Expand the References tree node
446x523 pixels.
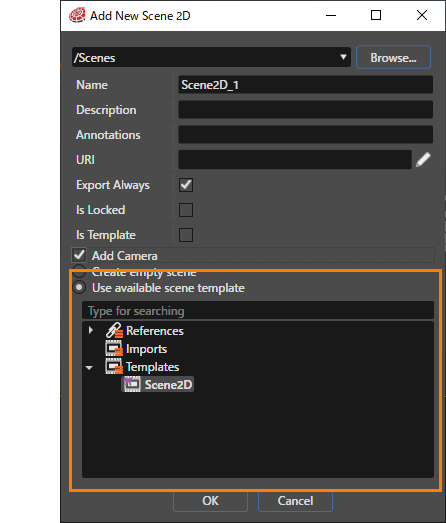pyautogui.click(x=90, y=330)
